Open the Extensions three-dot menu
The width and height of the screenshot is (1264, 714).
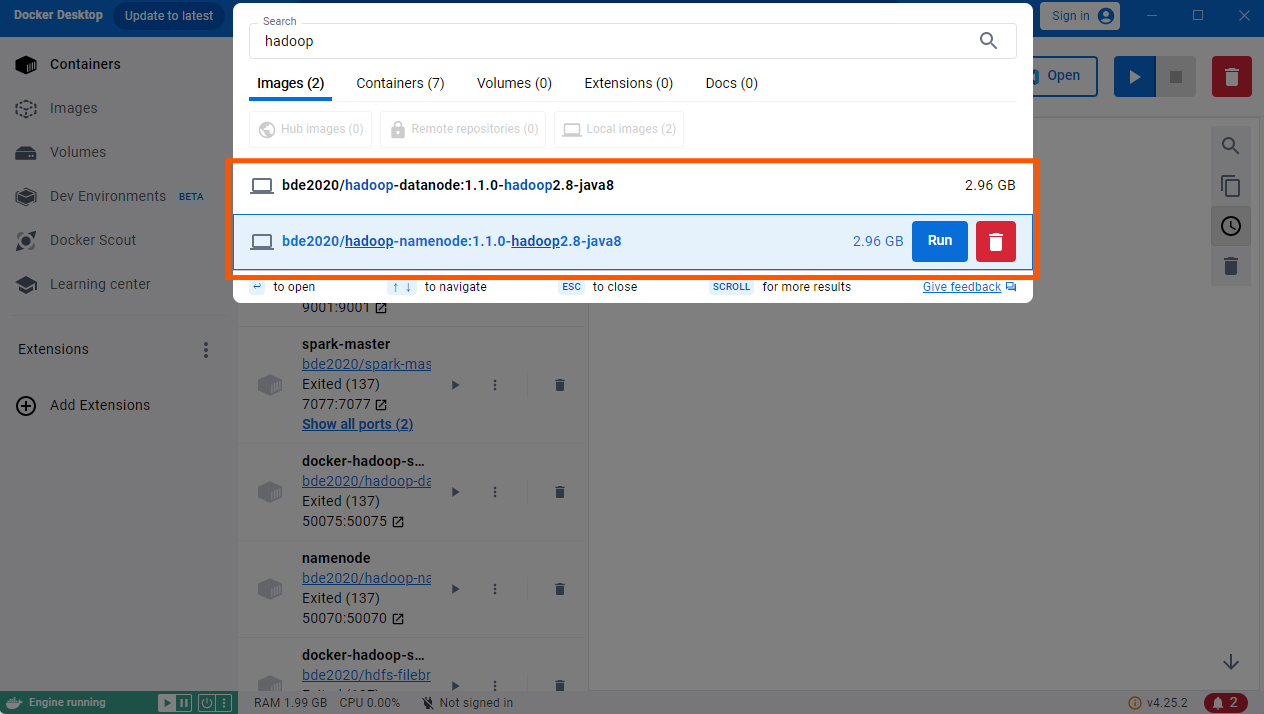pos(206,350)
